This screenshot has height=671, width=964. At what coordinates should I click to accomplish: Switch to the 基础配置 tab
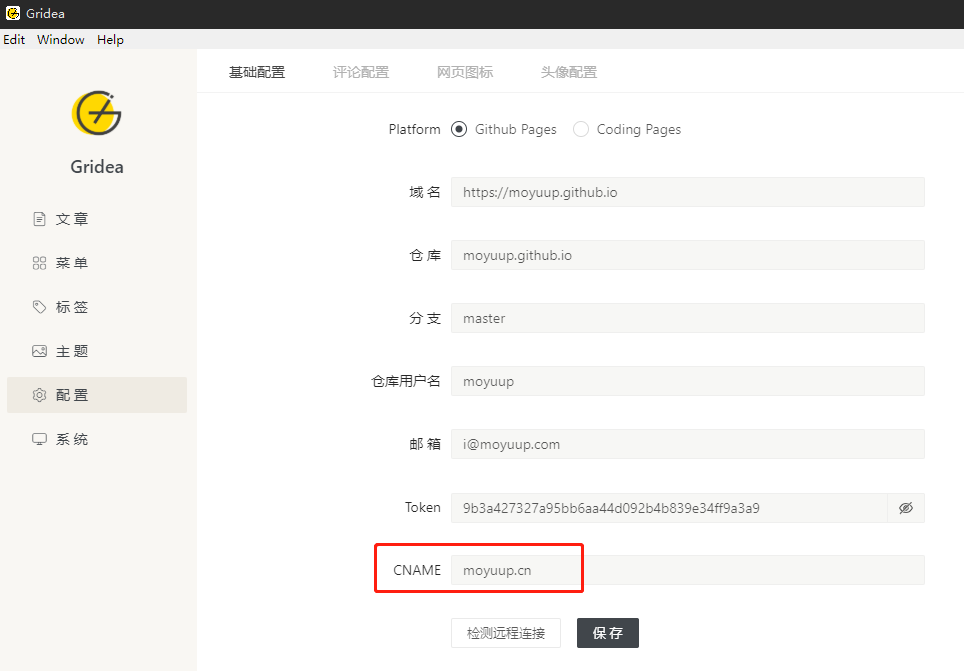[x=257, y=72]
